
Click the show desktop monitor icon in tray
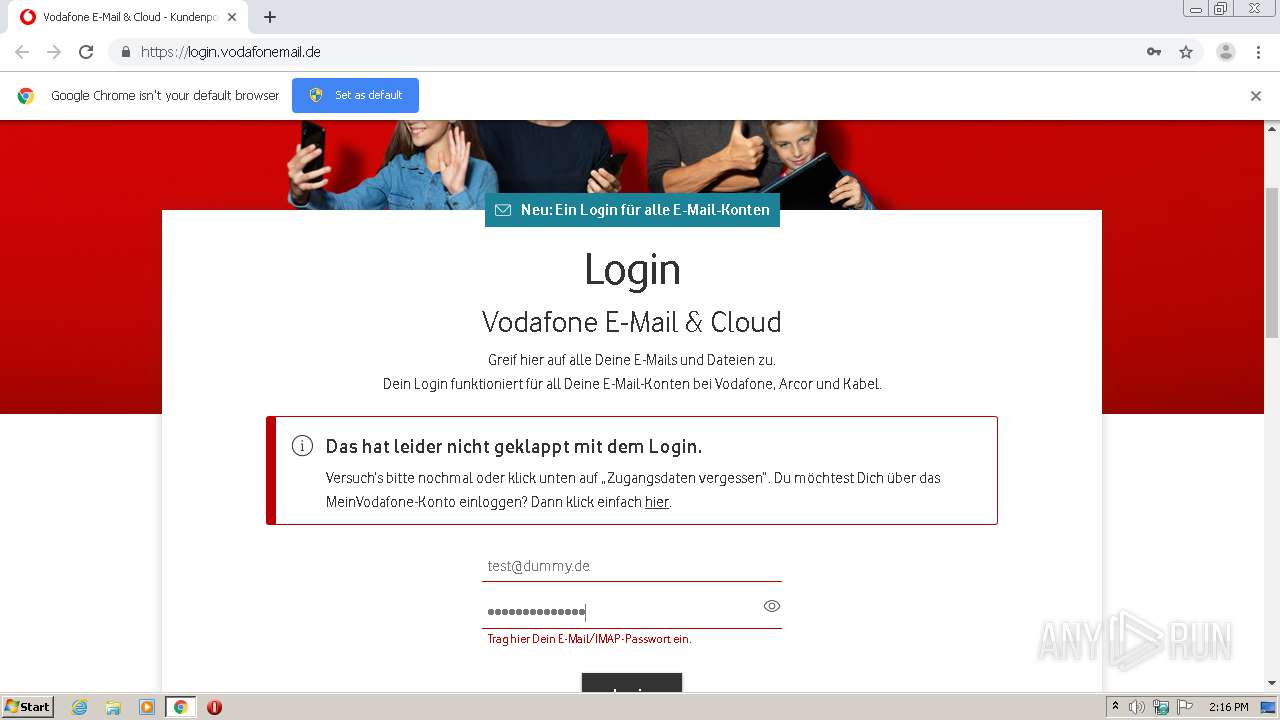1268,707
